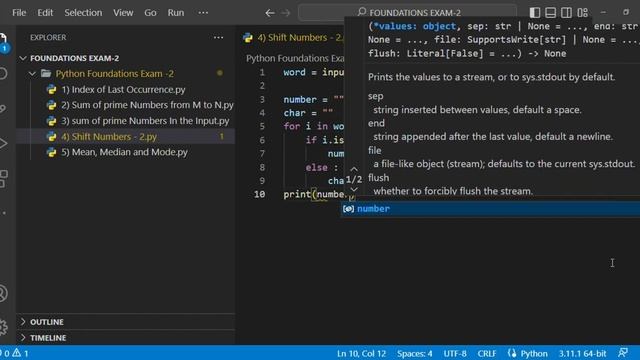Screen dimensions: 640x360
Task: Toggle the secondary side bar layout icon
Action: [566, 13]
